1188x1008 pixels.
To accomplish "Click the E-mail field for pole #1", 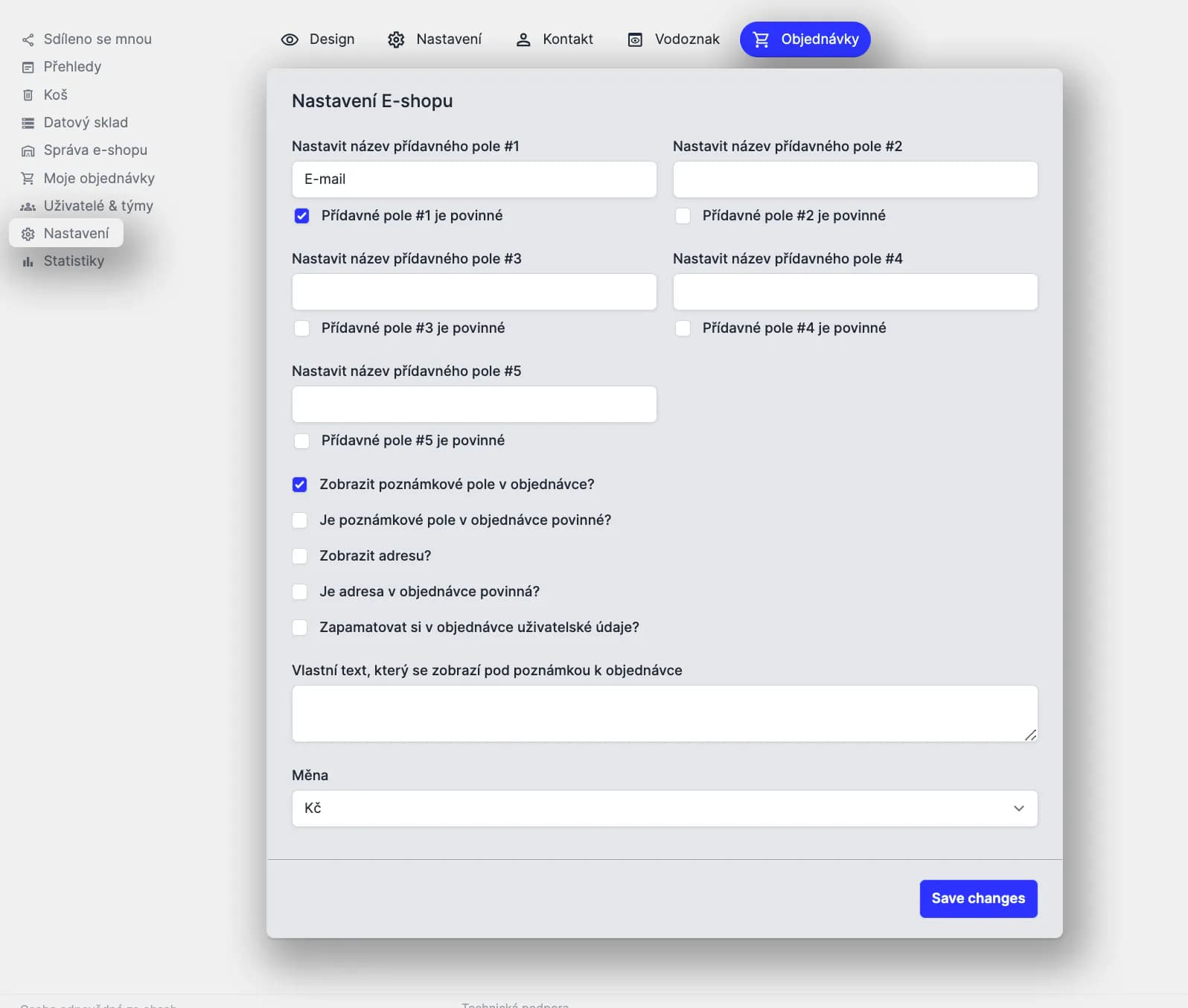I will (x=474, y=179).
